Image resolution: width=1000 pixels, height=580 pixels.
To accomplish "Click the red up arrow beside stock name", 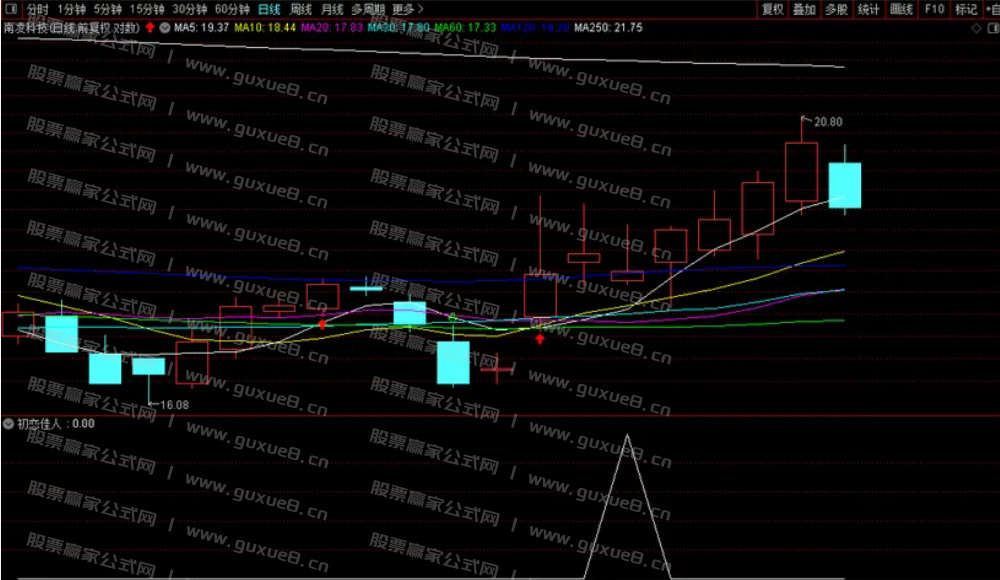I will click(x=150, y=27).
